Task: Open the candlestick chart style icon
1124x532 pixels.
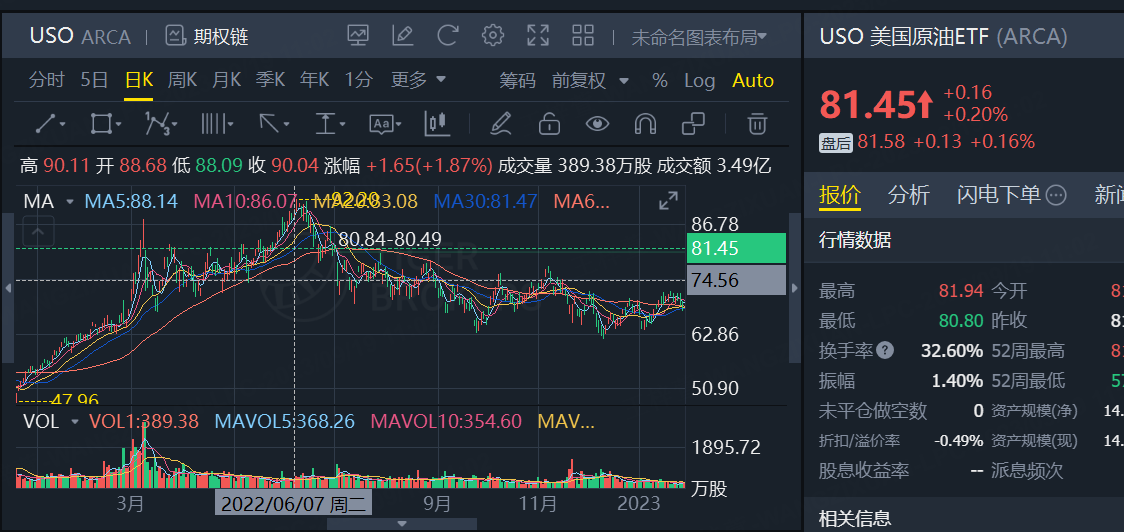Action: (437, 124)
